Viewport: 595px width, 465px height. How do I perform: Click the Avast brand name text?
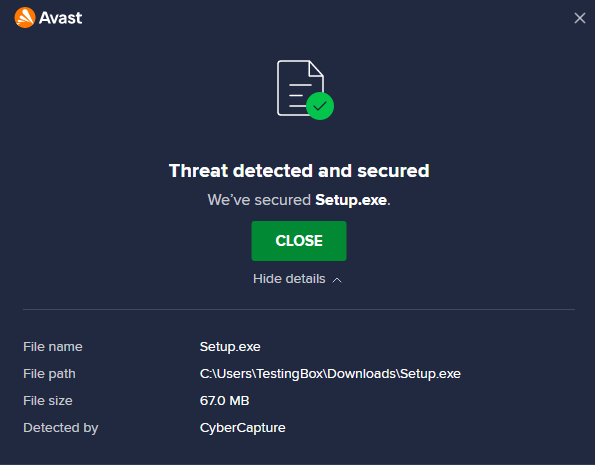(60, 18)
